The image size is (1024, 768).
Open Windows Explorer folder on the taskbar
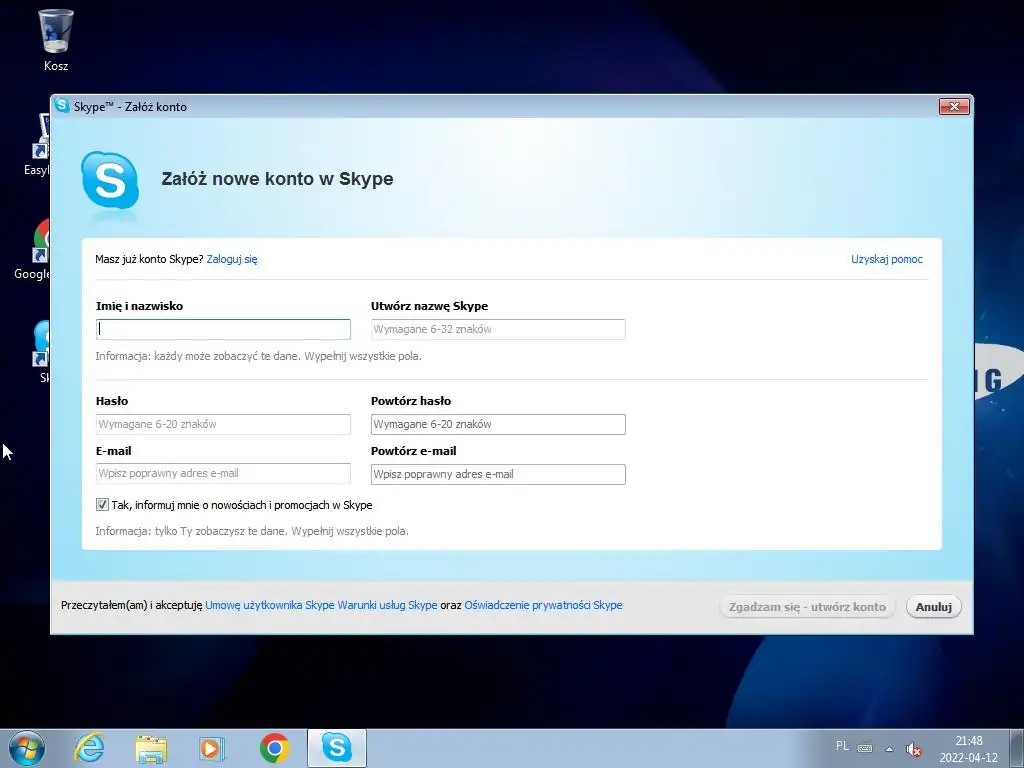coord(151,748)
